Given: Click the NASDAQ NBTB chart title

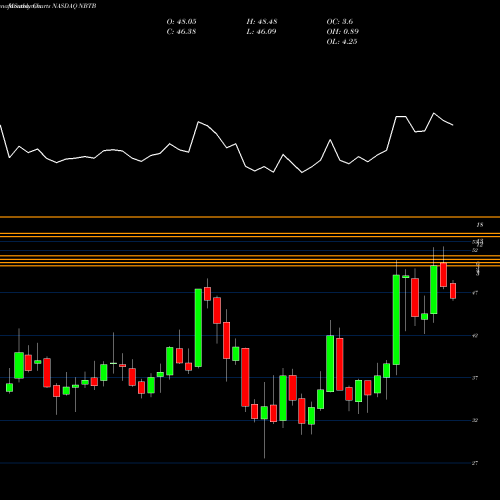Looking at the screenshot, I should (x=73, y=6).
